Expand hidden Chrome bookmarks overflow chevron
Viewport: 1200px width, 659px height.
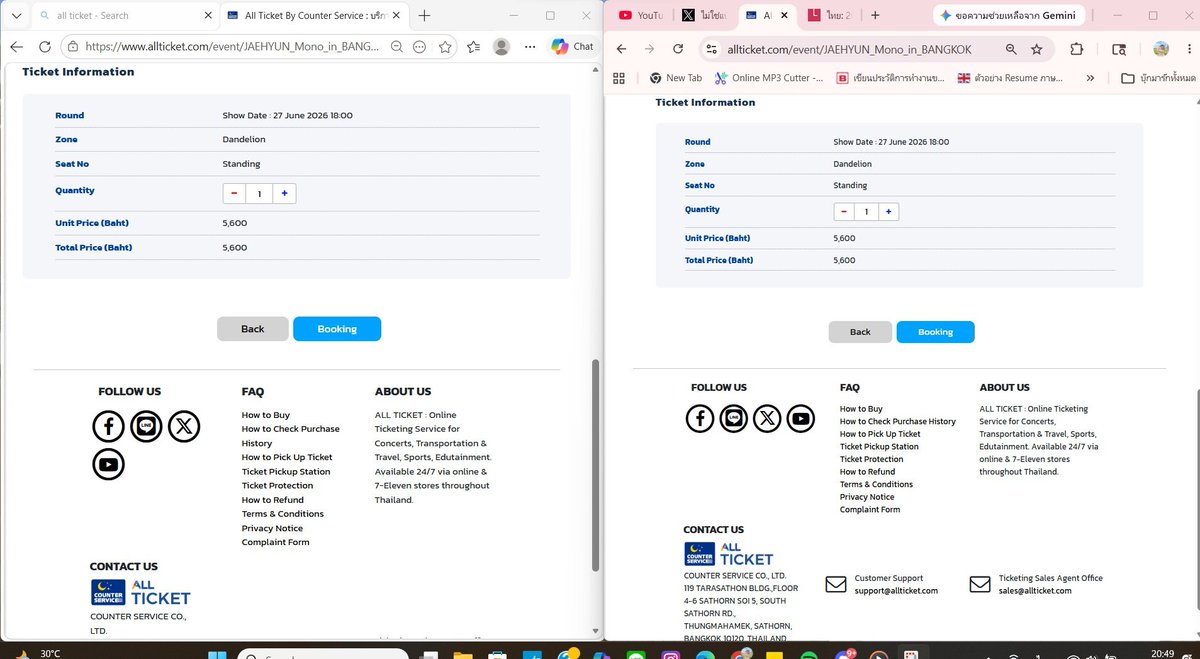tap(1090, 77)
